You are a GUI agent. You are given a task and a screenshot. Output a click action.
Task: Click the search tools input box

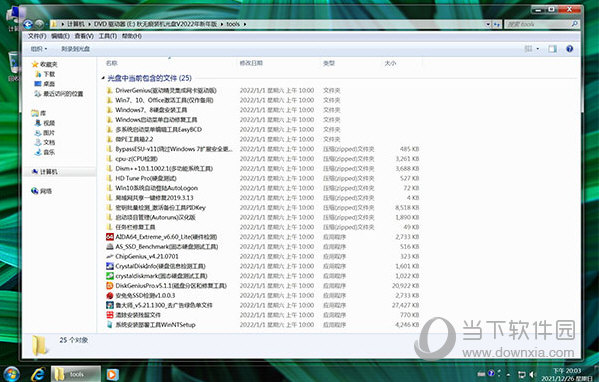pyautogui.click(x=542, y=24)
